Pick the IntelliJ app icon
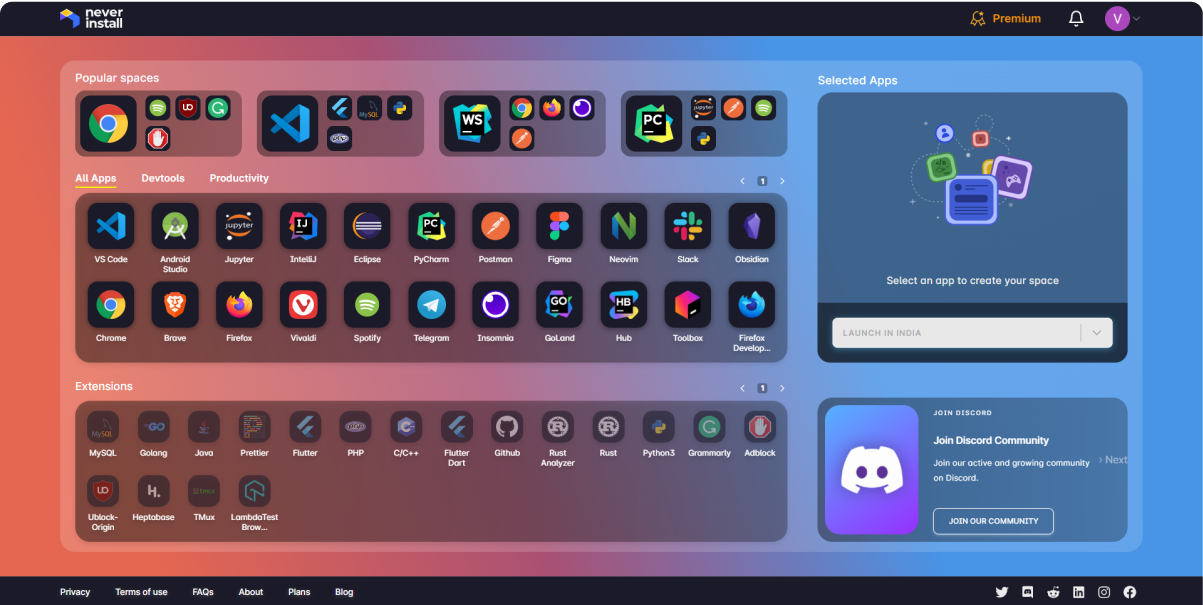The height and width of the screenshot is (605, 1203). pos(303,226)
